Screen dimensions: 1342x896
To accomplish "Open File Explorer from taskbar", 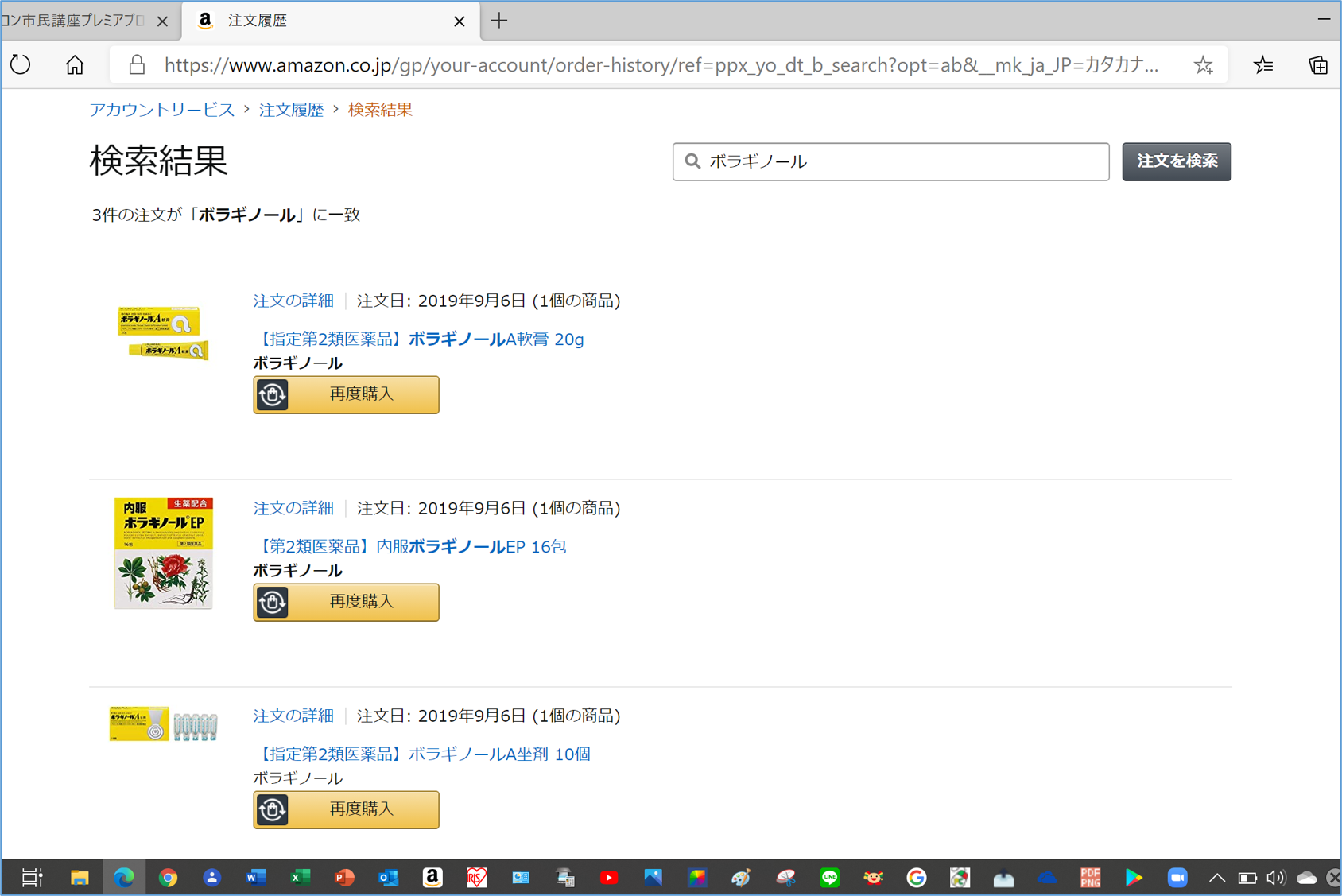I will tap(80, 878).
